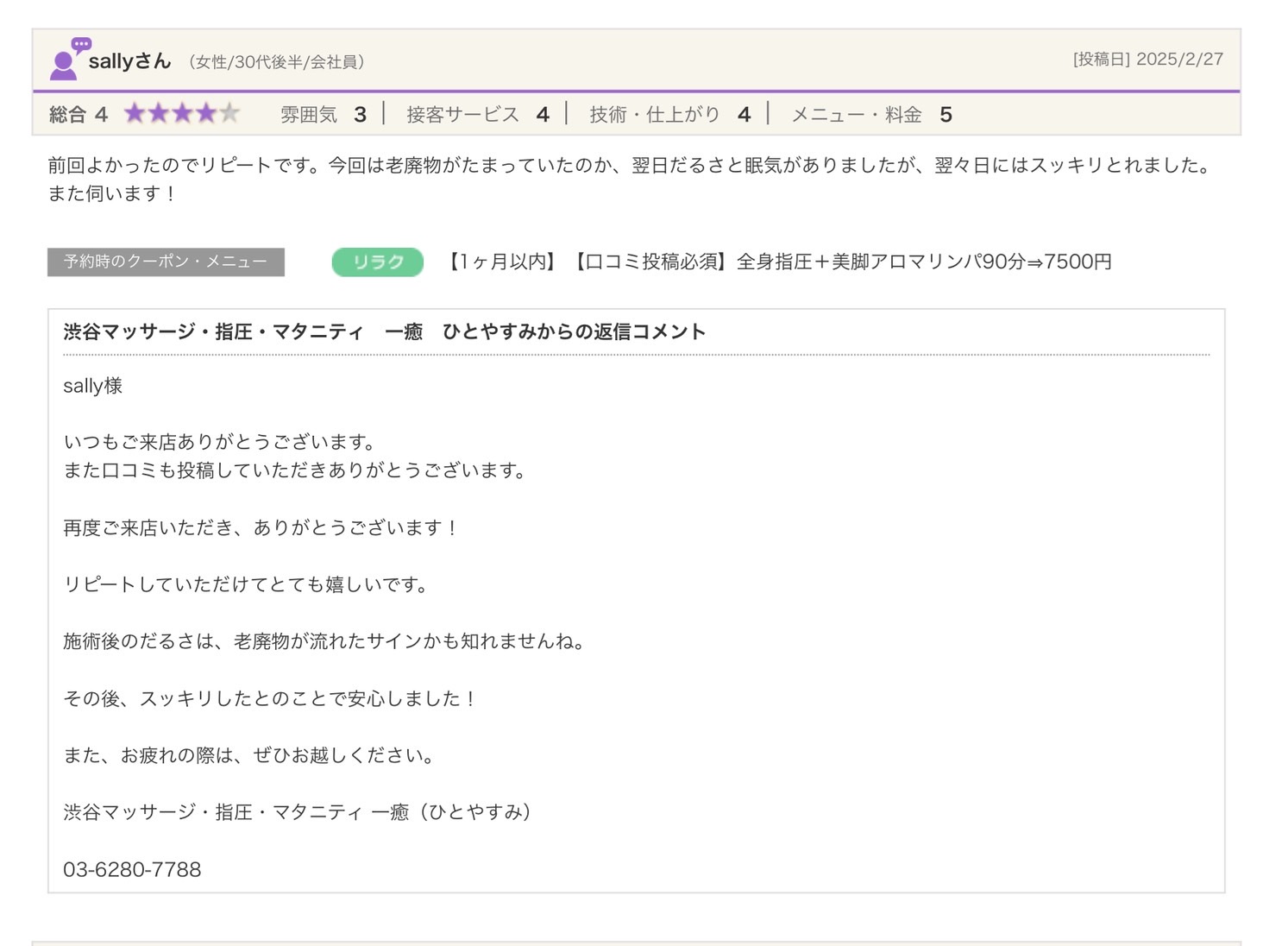Click reviewer name sallyさん
Viewport: 1288px width, 946px height.
[129, 61]
